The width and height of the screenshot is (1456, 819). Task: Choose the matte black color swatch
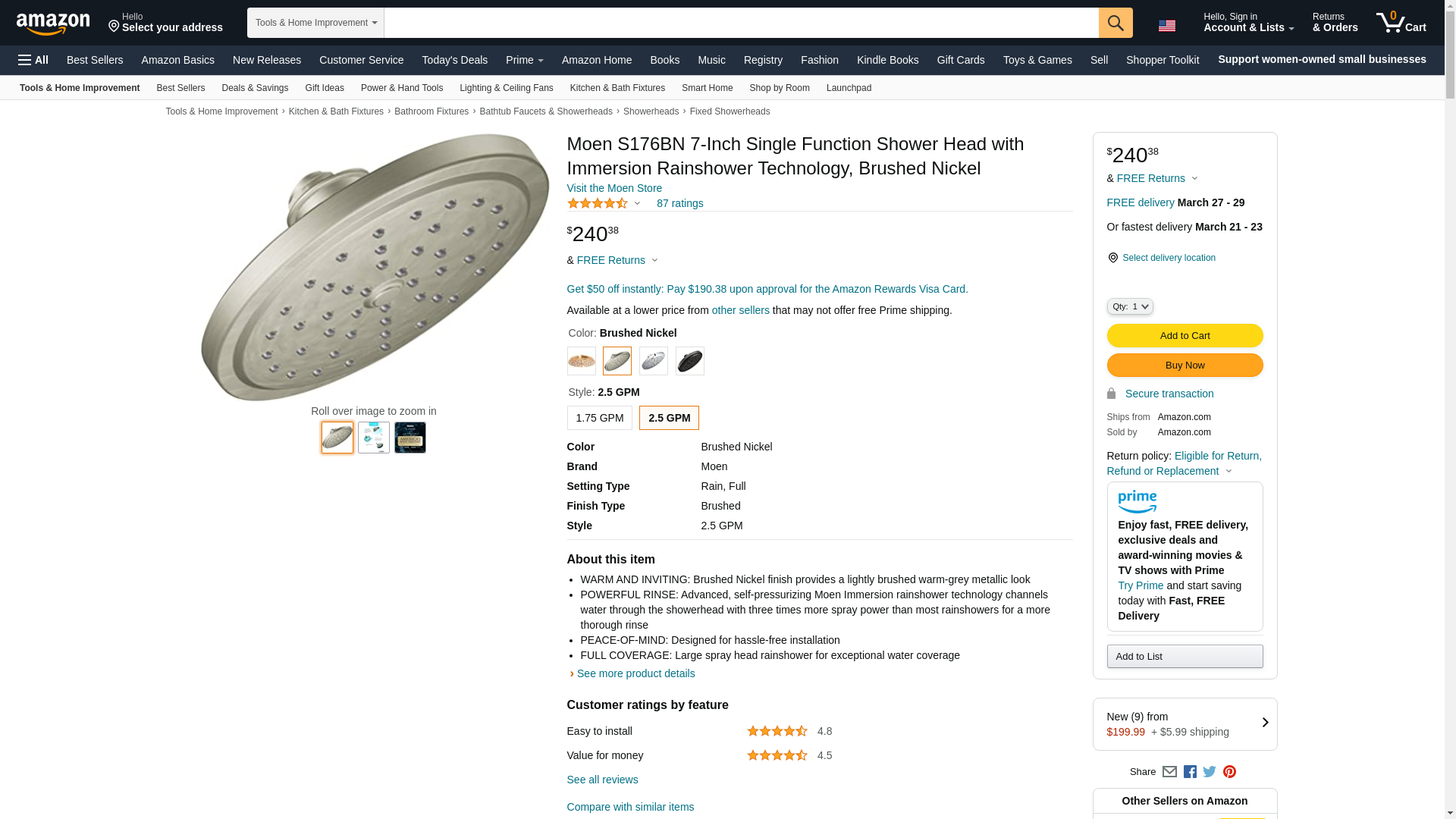pos(689,361)
